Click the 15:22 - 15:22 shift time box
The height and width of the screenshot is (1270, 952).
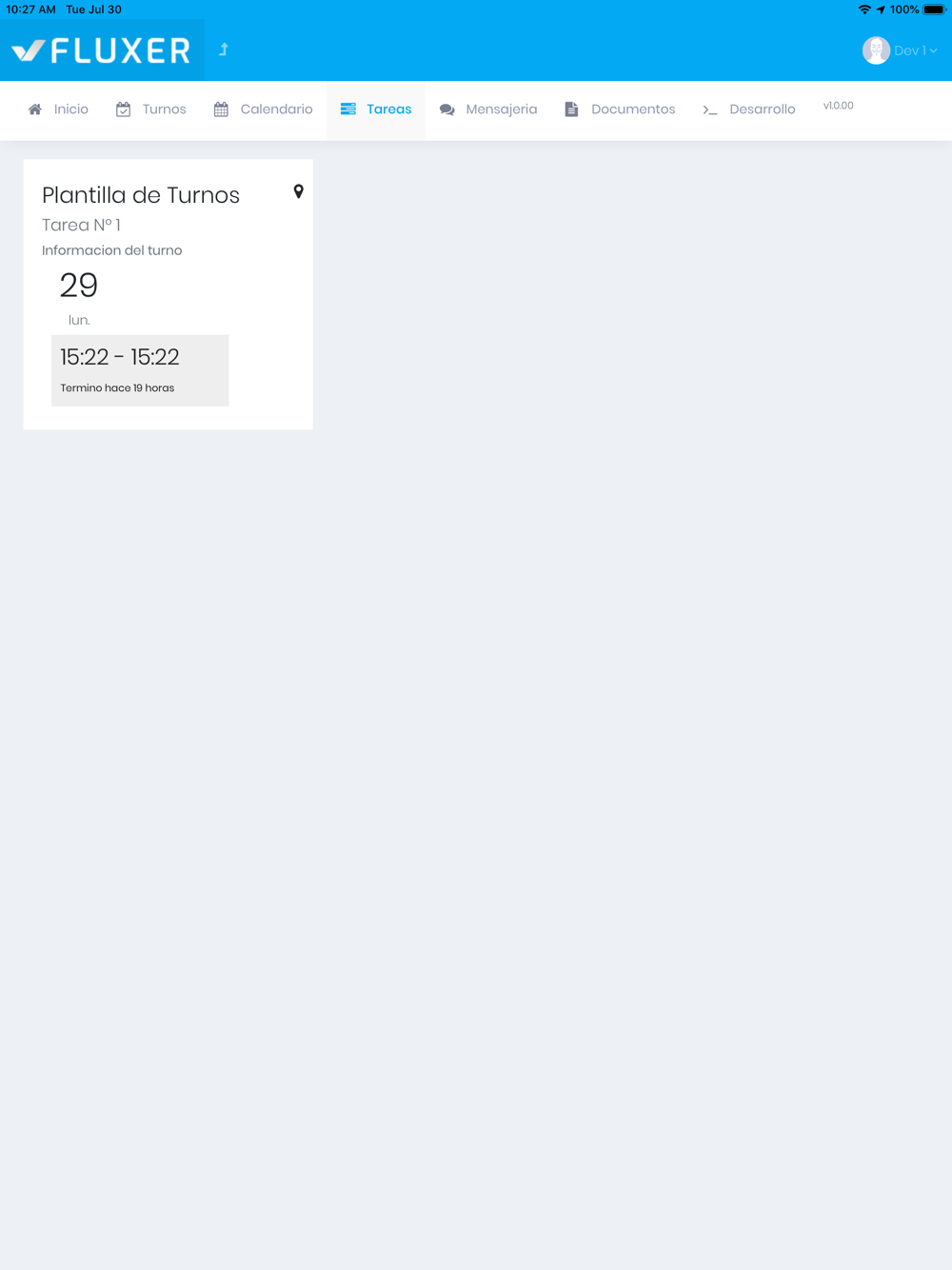(140, 370)
